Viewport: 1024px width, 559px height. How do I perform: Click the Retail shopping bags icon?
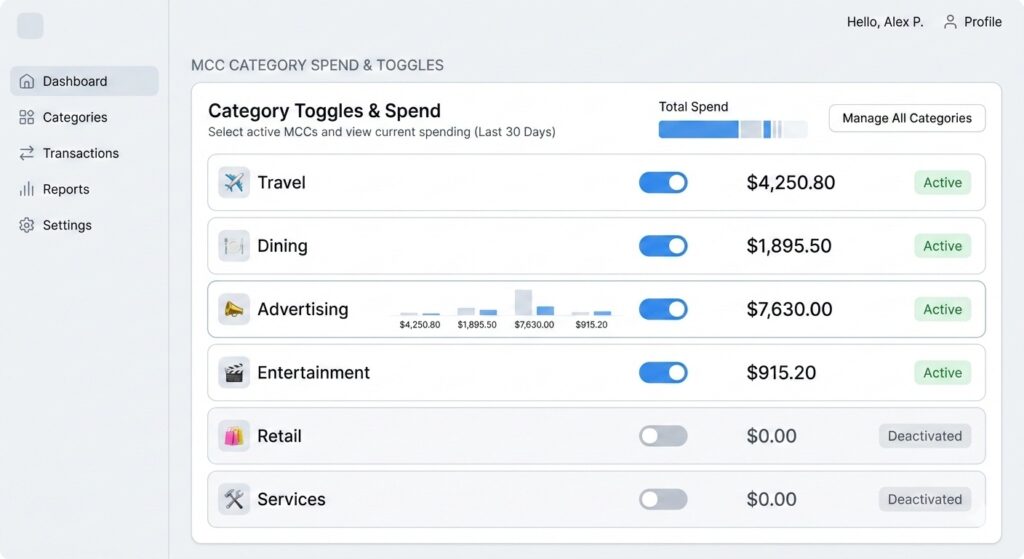pyautogui.click(x=234, y=436)
